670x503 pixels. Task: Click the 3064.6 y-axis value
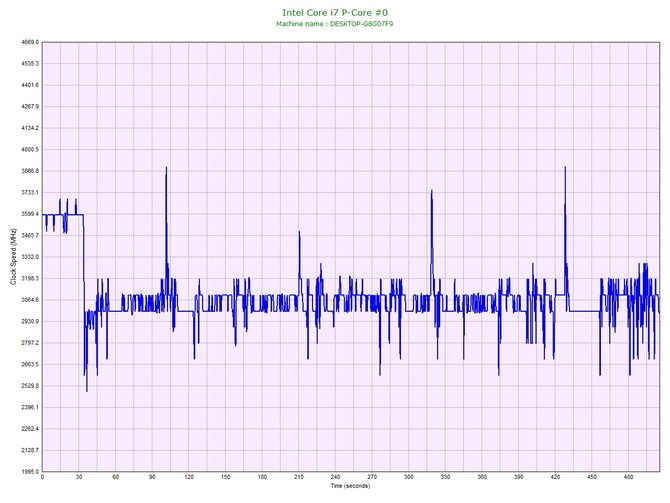[30, 300]
